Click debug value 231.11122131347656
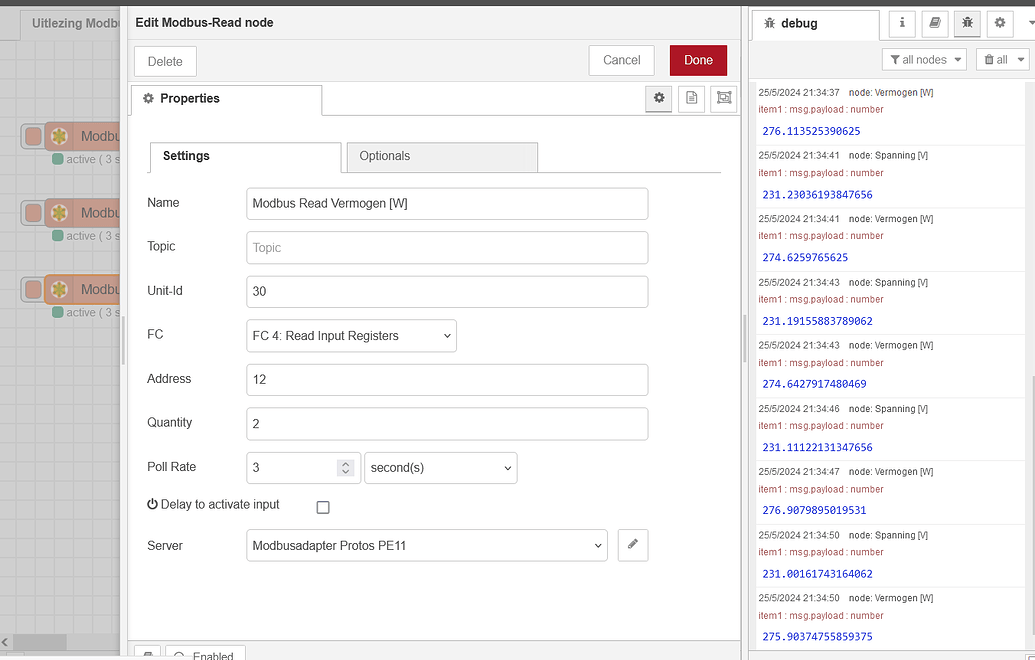This screenshot has height=660, width=1035. [x=817, y=447]
